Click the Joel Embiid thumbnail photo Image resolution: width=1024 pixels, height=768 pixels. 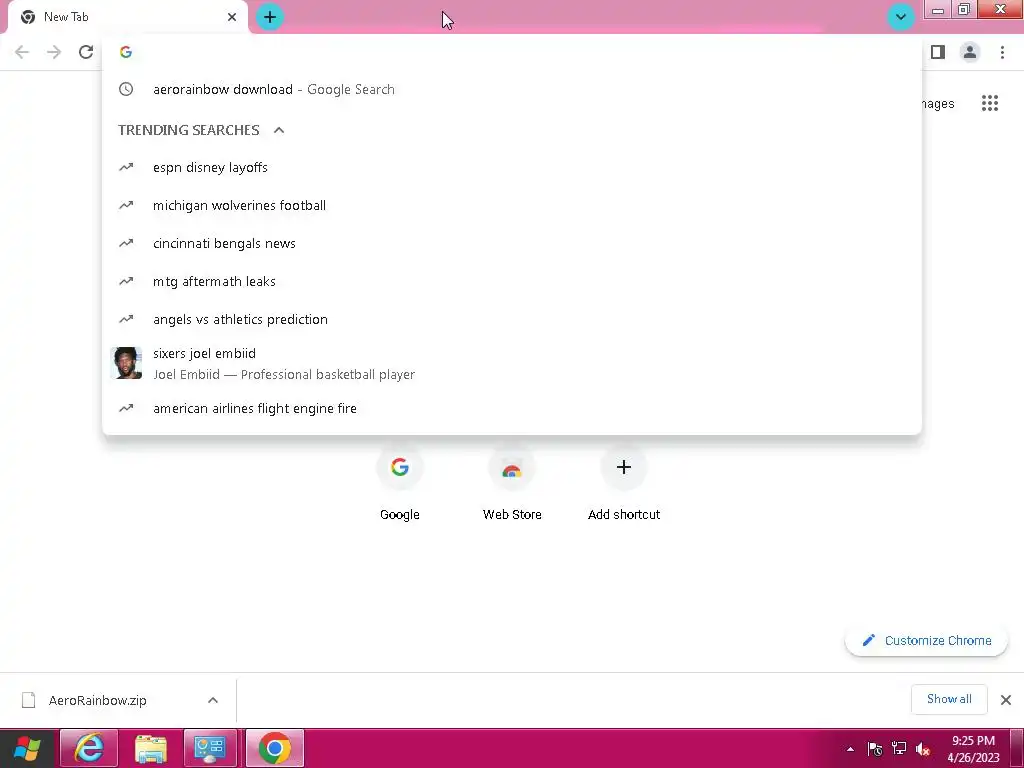click(x=127, y=363)
